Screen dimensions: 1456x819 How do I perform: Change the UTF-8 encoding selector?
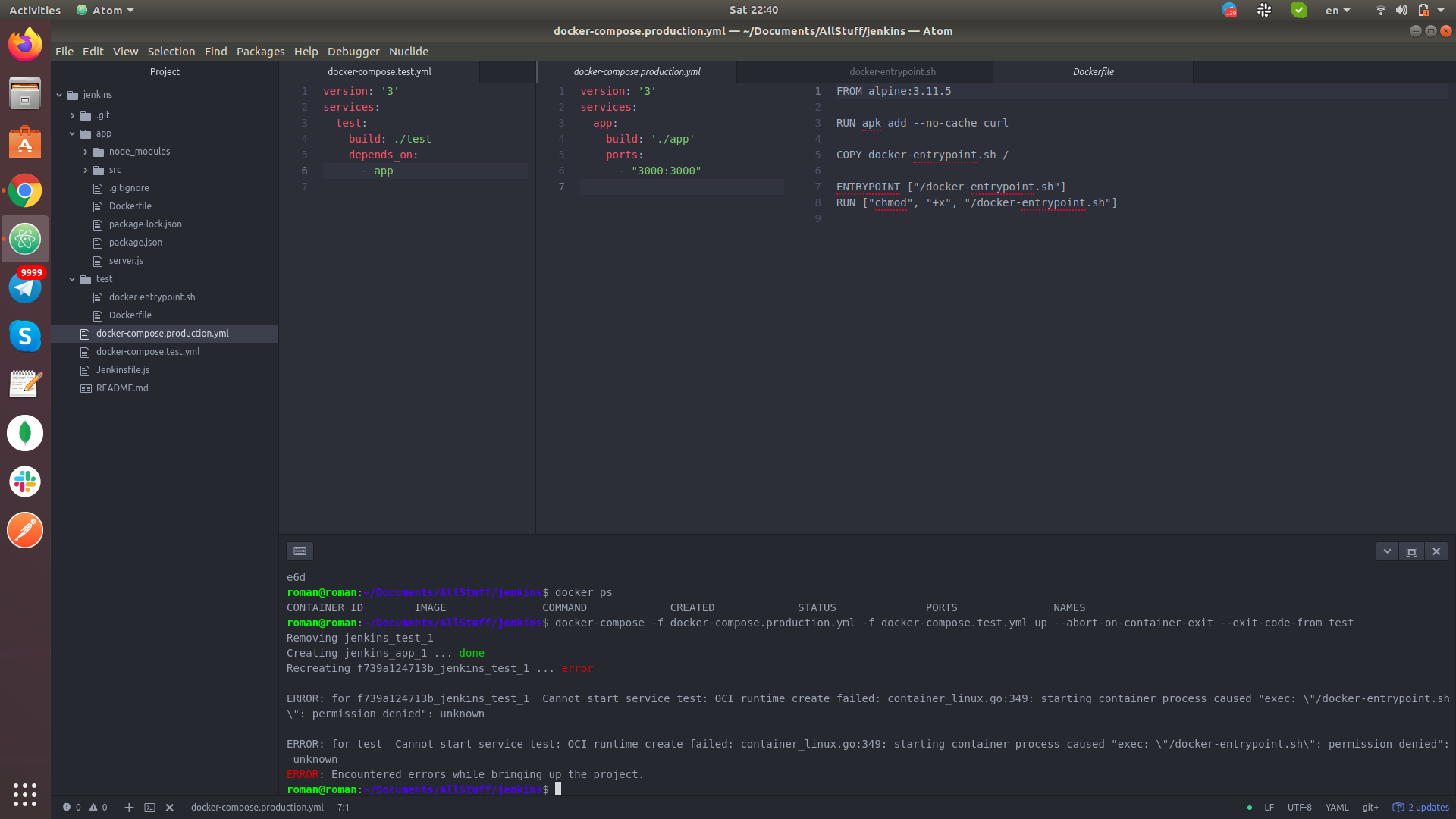click(1299, 808)
